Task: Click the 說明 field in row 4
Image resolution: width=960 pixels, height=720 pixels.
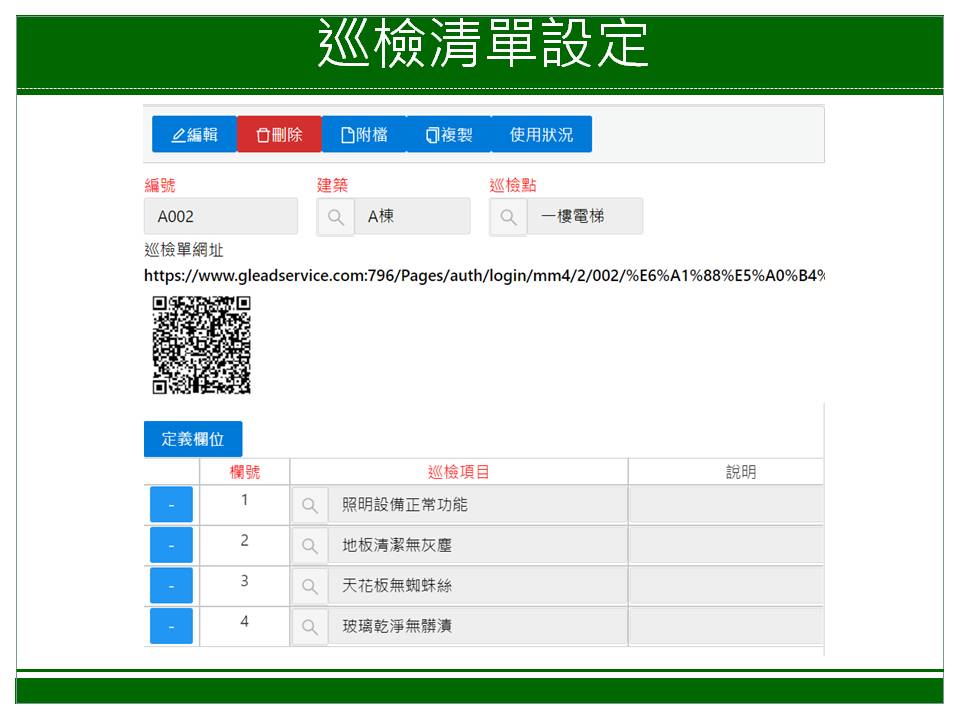Action: (726, 626)
